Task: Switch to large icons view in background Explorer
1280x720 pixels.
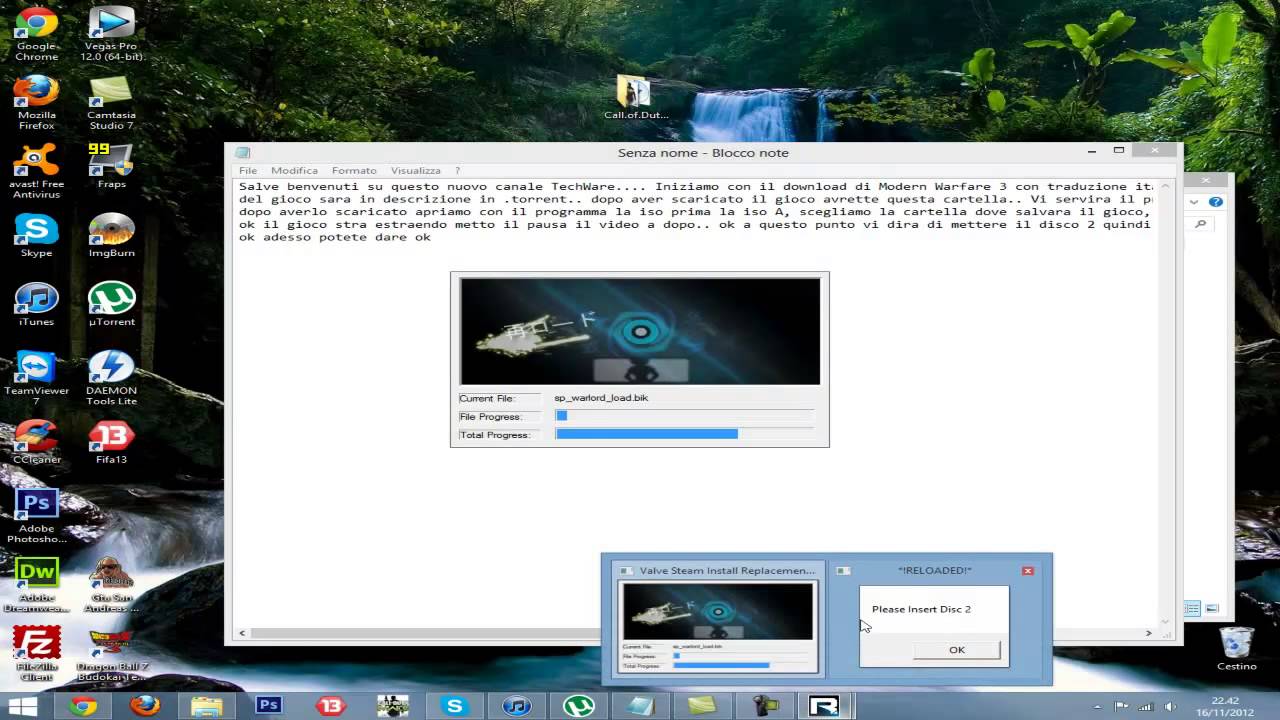Action: click(x=1212, y=608)
